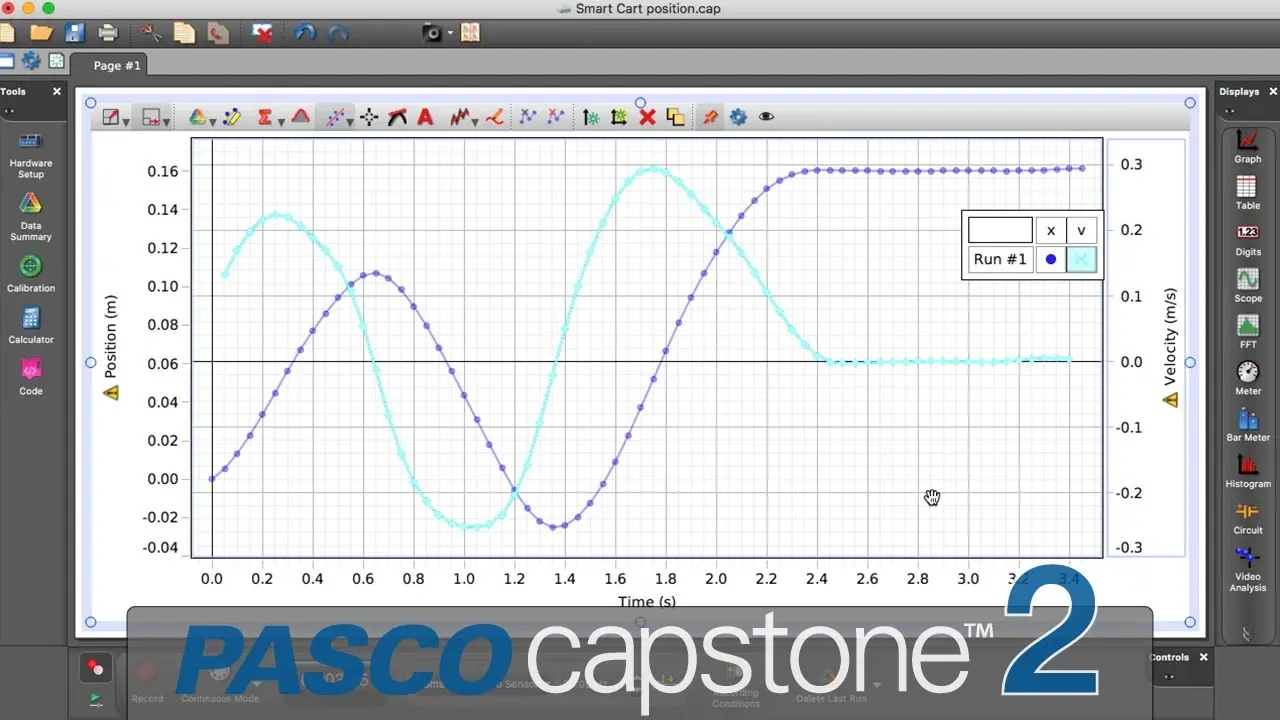Undo the last action
1280x720 pixels.
[306, 33]
